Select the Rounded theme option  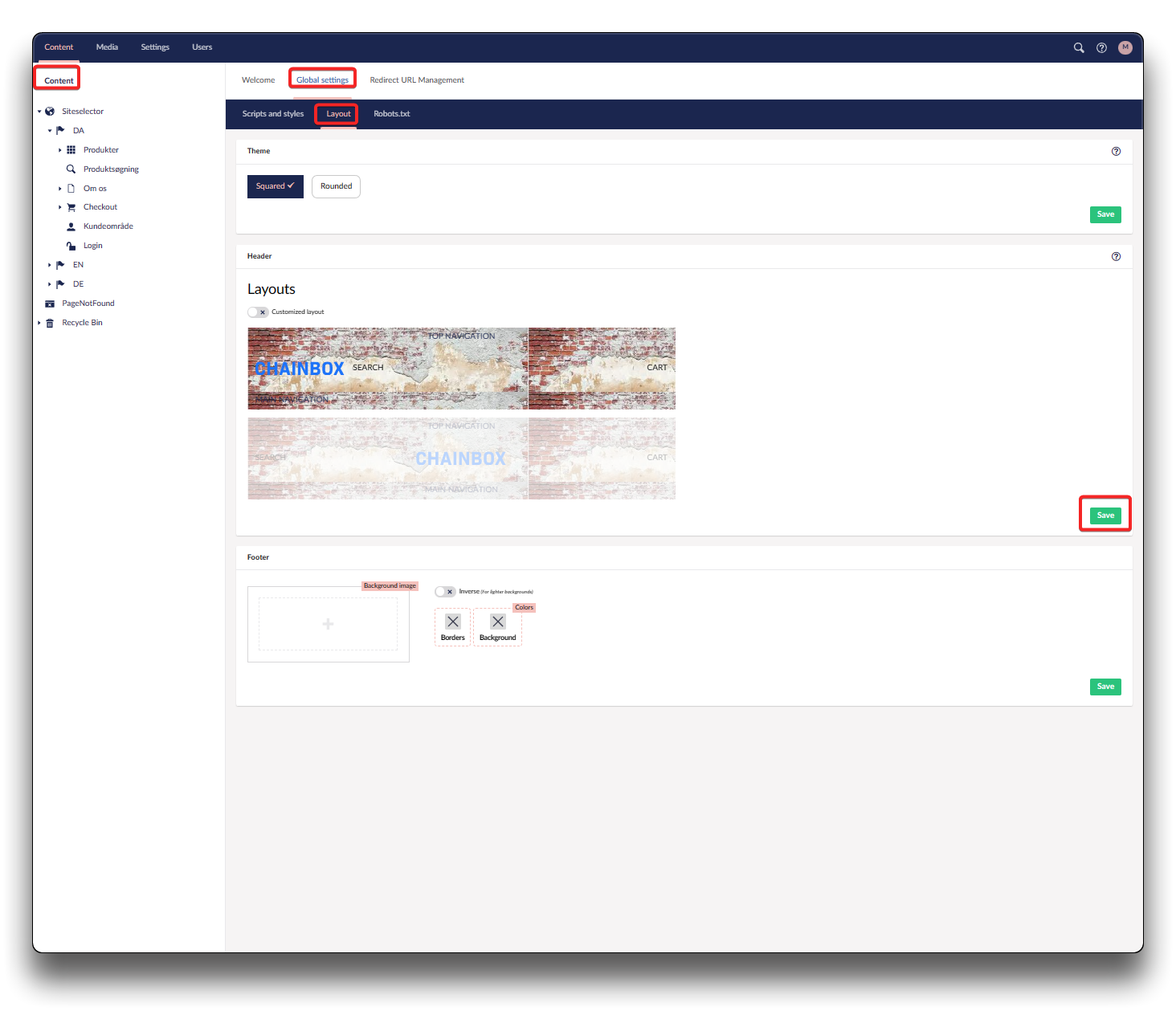[336, 186]
